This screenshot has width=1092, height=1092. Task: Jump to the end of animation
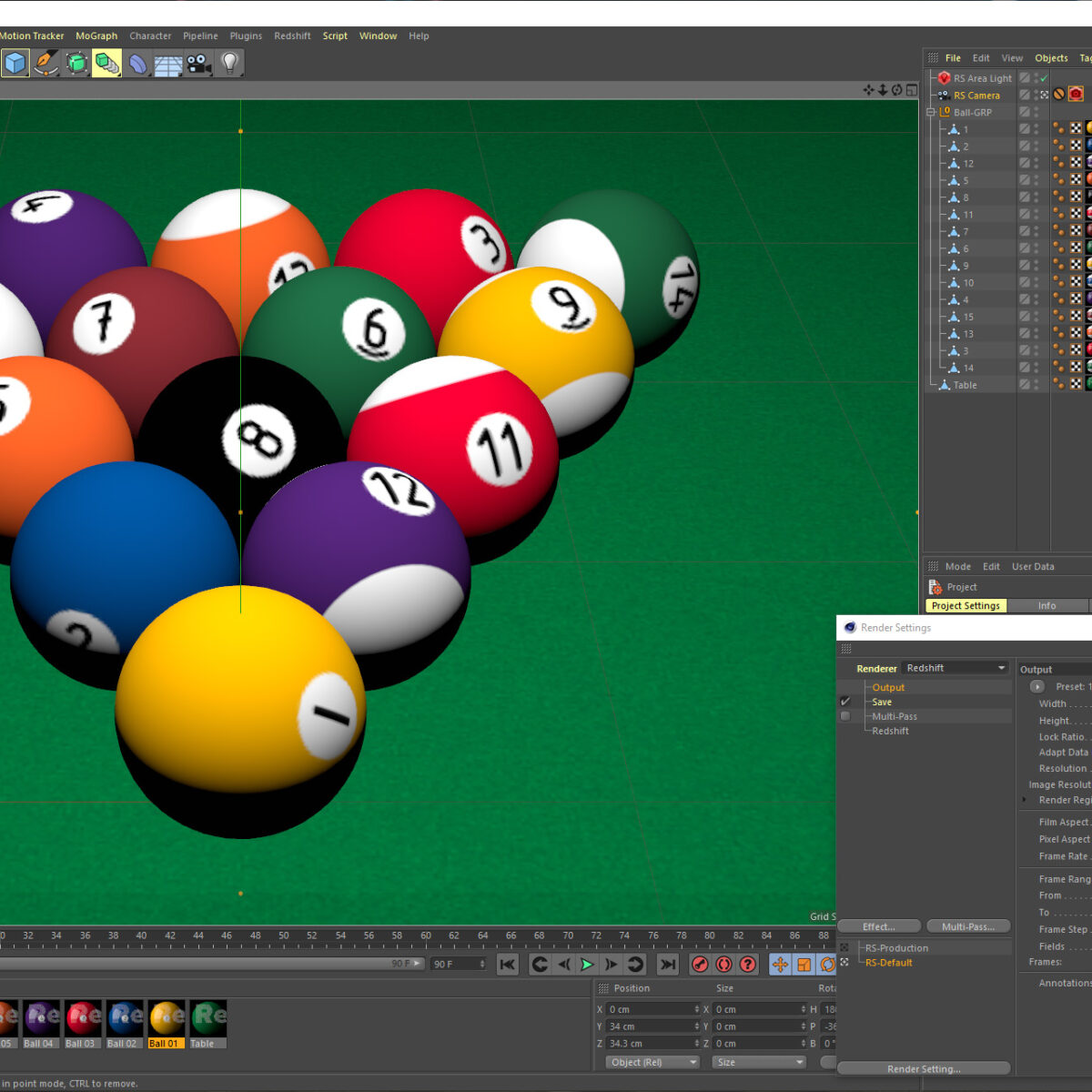(x=668, y=964)
